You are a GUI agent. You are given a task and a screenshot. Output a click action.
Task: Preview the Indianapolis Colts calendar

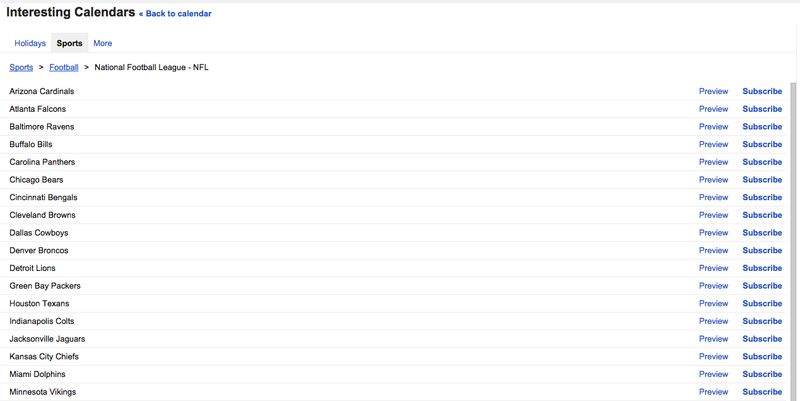pos(713,321)
